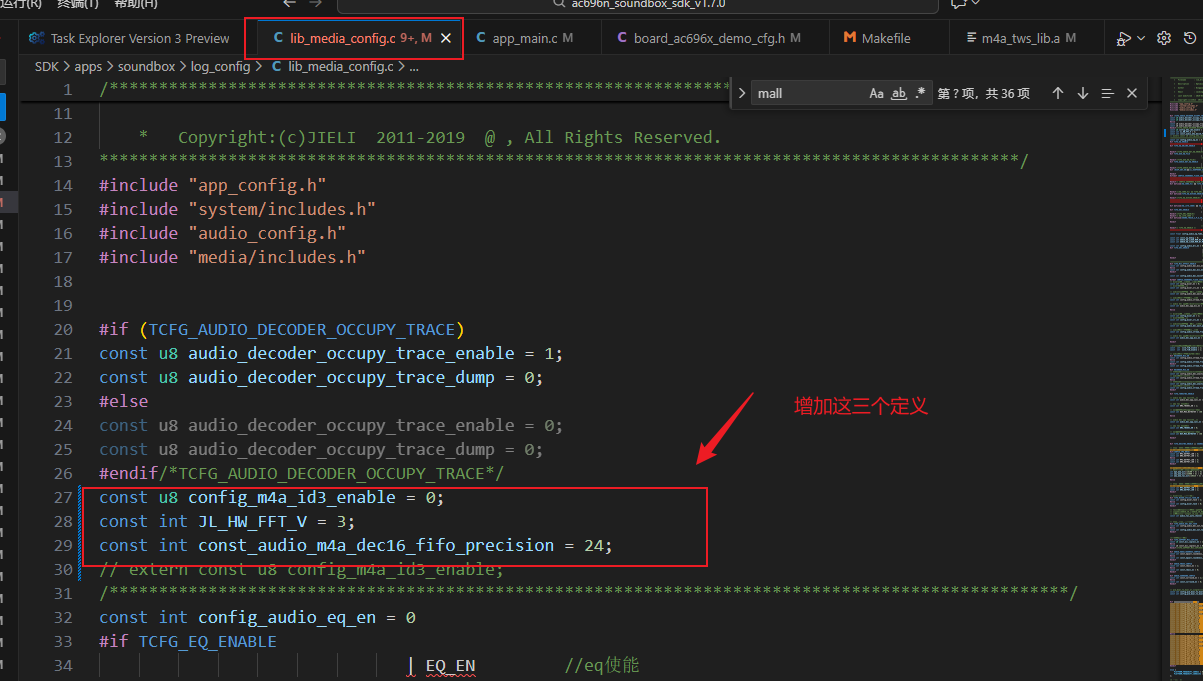Viewport: 1203px width, 681px height.
Task: Open the soundbox breadcrumb folder
Action: coord(146,67)
